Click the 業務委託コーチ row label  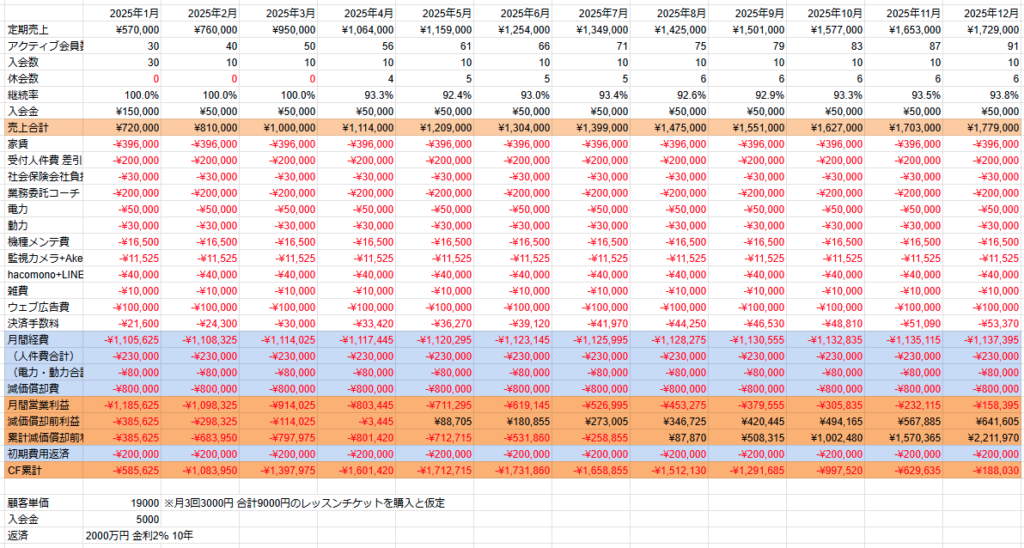(x=42, y=193)
